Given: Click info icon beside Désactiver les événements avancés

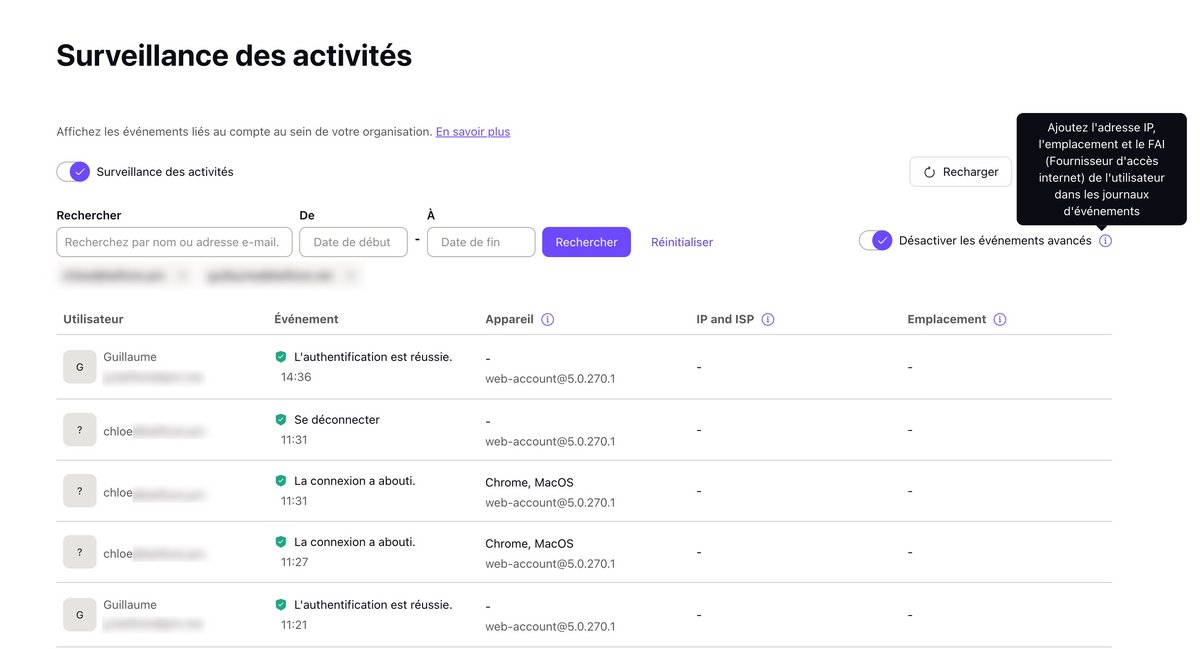Looking at the screenshot, I should [1105, 241].
